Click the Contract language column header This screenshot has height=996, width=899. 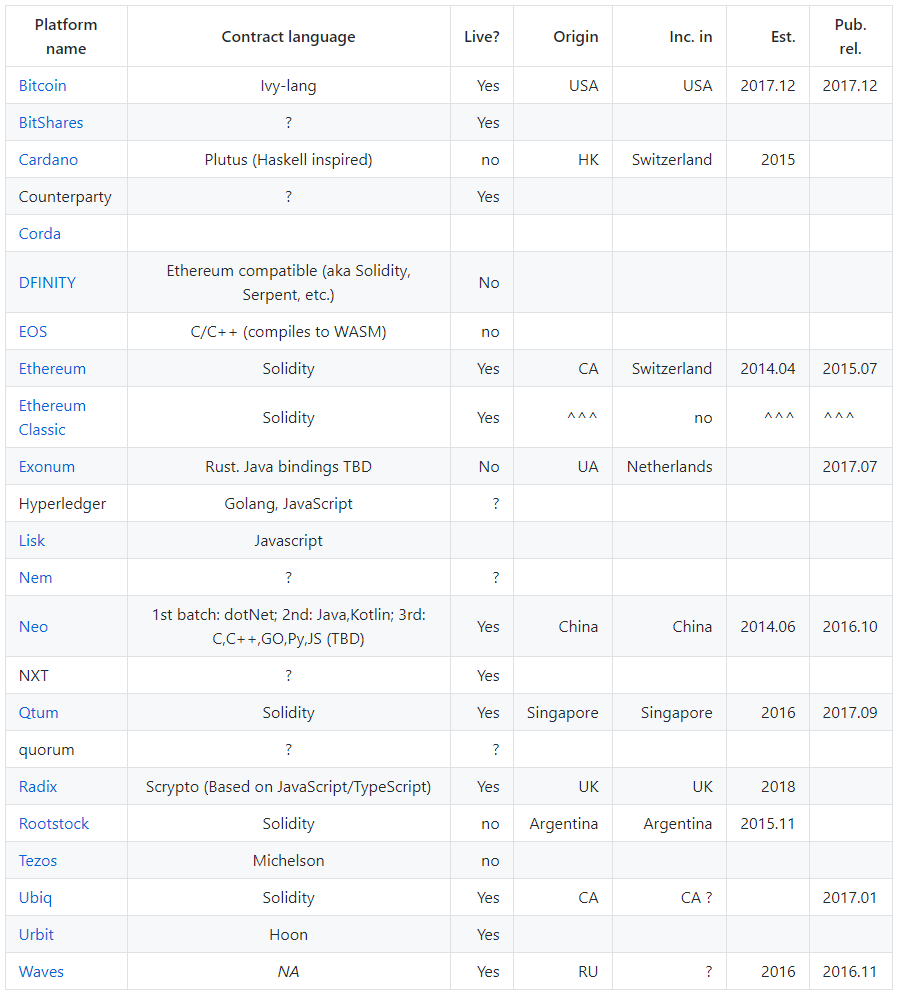pos(288,37)
